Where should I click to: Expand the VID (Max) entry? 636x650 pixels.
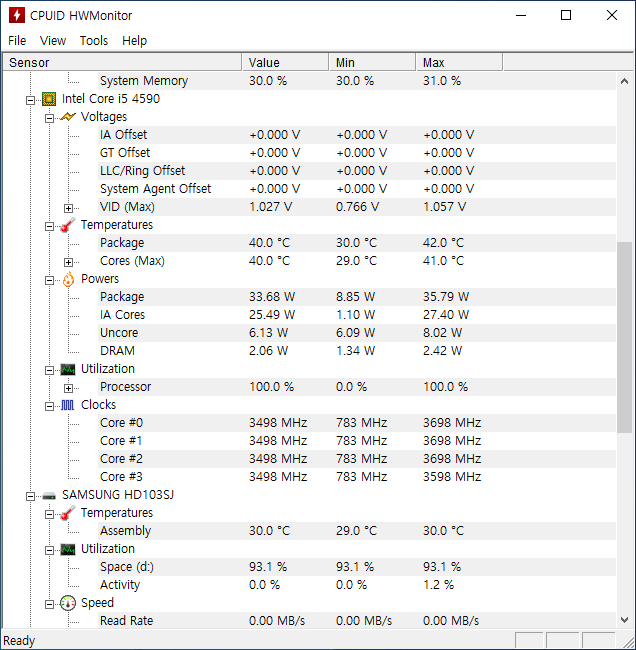(68, 208)
